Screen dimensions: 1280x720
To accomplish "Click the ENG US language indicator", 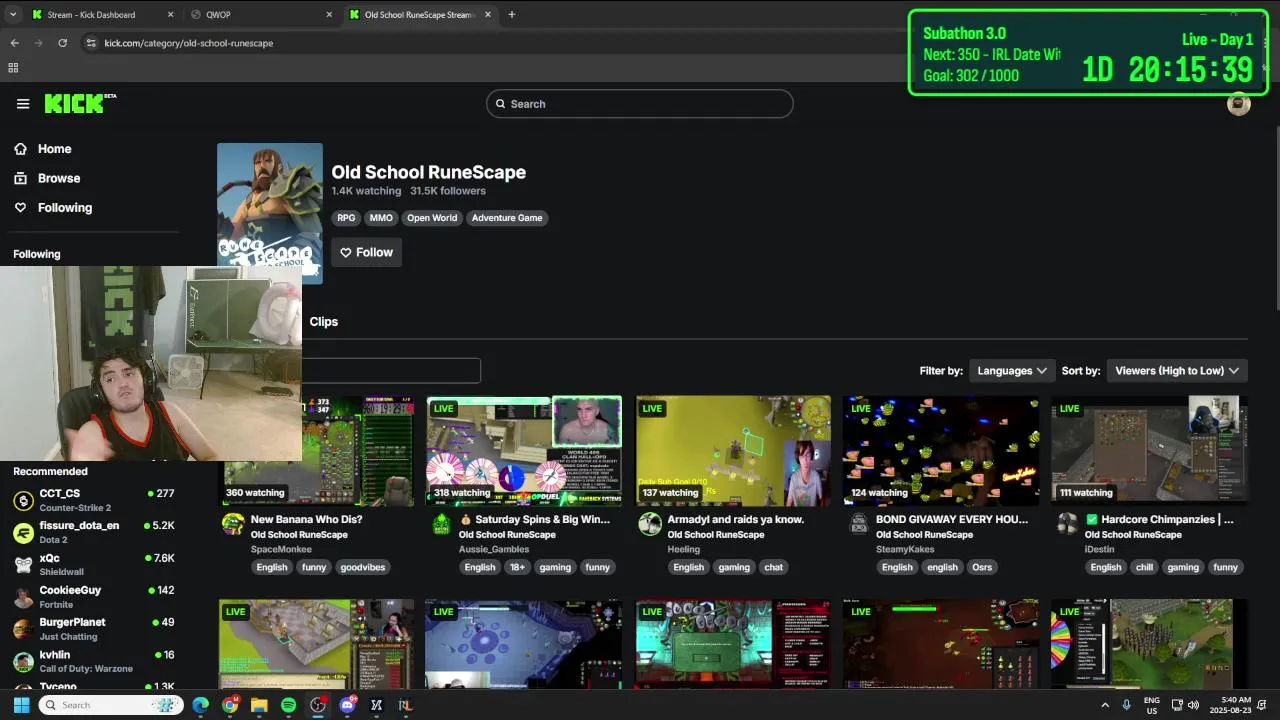I will [x=1152, y=705].
